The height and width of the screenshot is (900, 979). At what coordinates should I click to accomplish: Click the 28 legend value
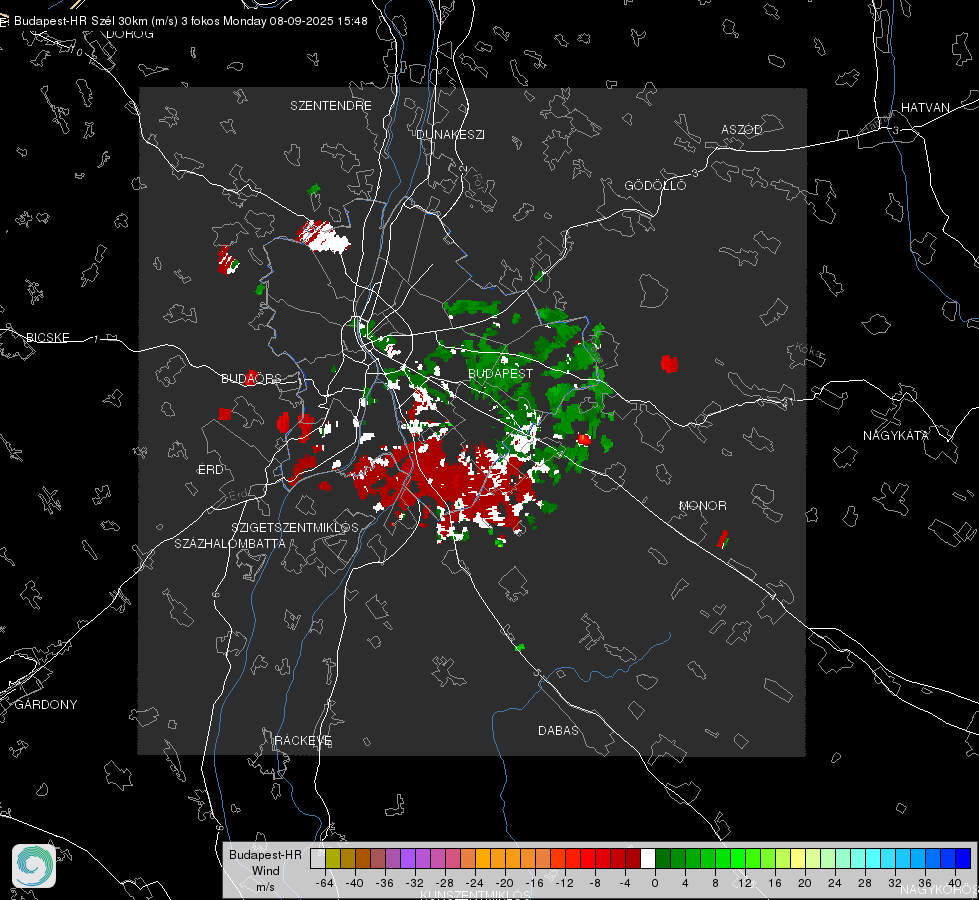(x=864, y=883)
